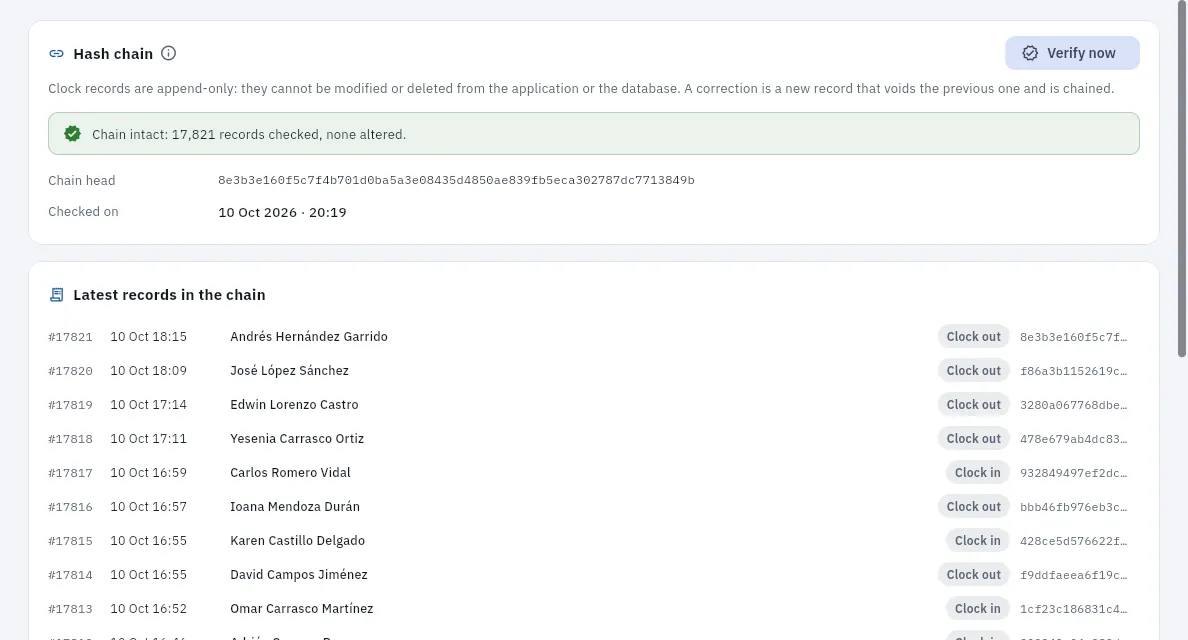Click the green chain intact checkmark icon
The image size is (1188, 640).
[x=73, y=134]
